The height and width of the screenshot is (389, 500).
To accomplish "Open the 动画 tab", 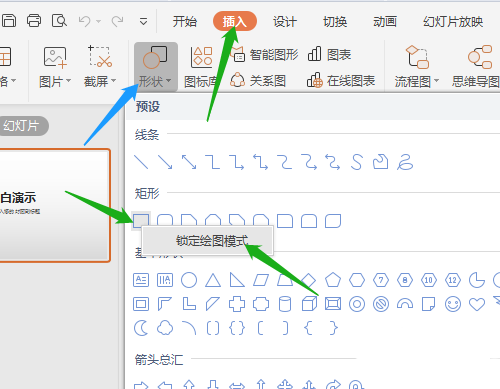I will coord(385,22).
